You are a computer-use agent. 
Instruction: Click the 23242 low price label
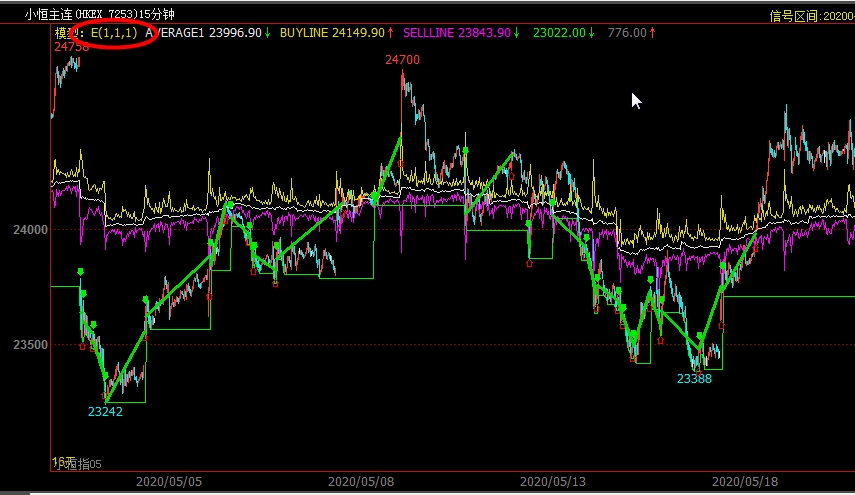(105, 411)
